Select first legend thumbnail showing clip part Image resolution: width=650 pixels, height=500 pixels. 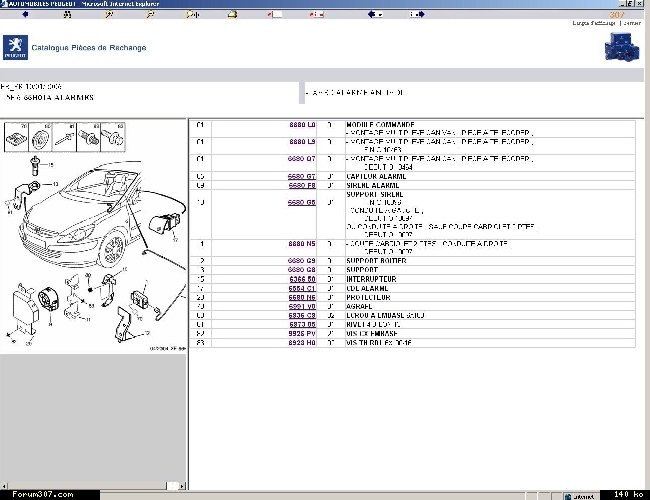click(16, 137)
